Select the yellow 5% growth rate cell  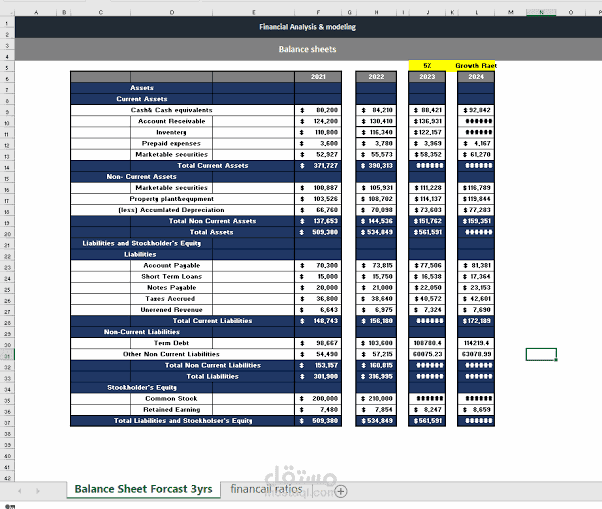(427, 66)
